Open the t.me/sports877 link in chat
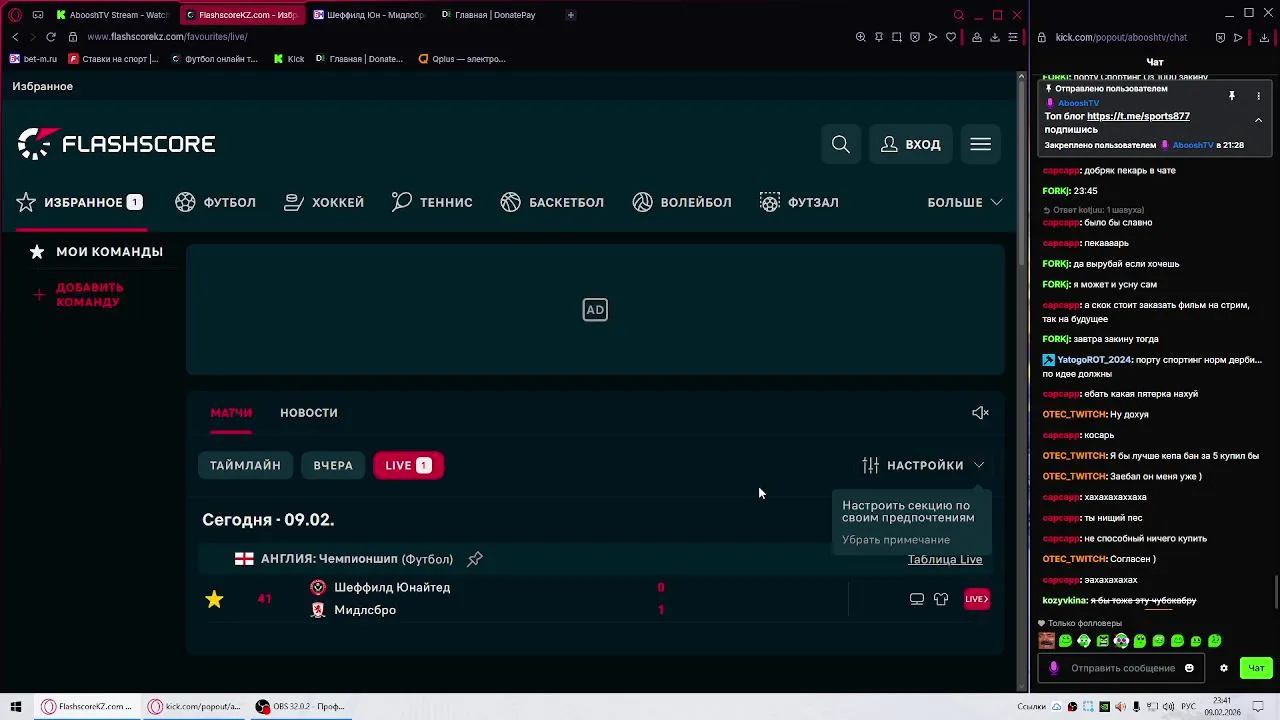The width and height of the screenshot is (1280, 720). [1138, 116]
